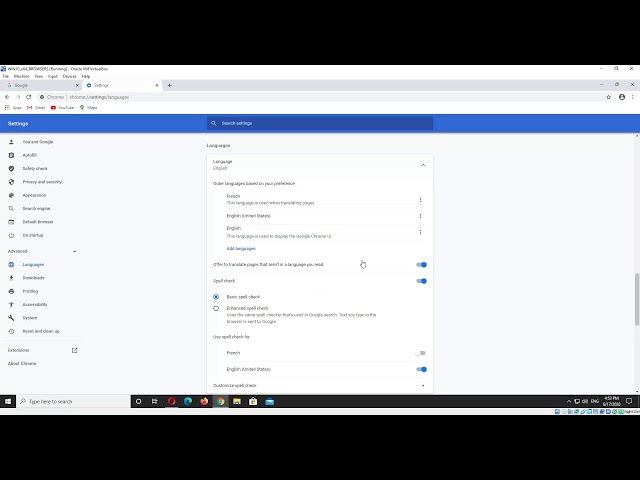Image resolution: width=640 pixels, height=480 pixels.
Task: Launch Firefox from the taskbar
Action: coord(204,402)
